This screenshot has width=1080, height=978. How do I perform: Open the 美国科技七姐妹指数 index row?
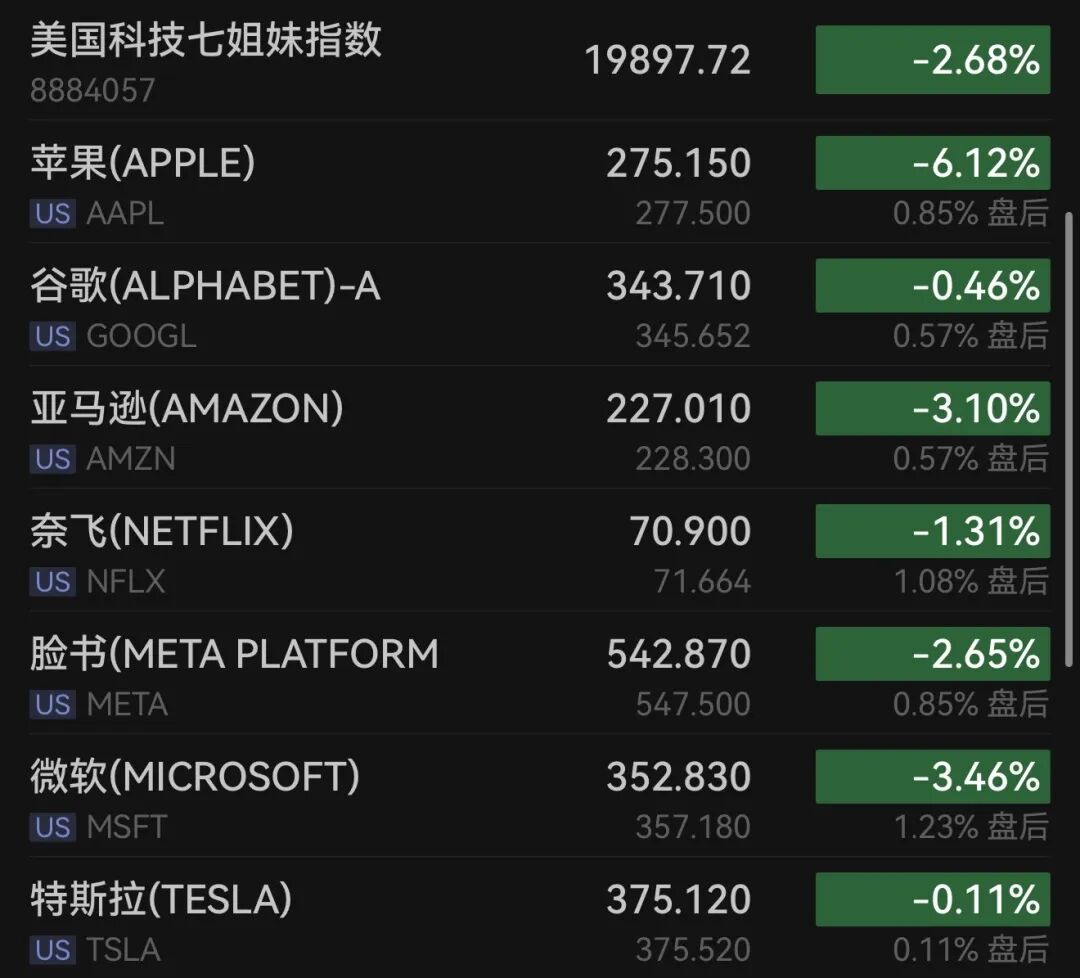click(x=539, y=61)
